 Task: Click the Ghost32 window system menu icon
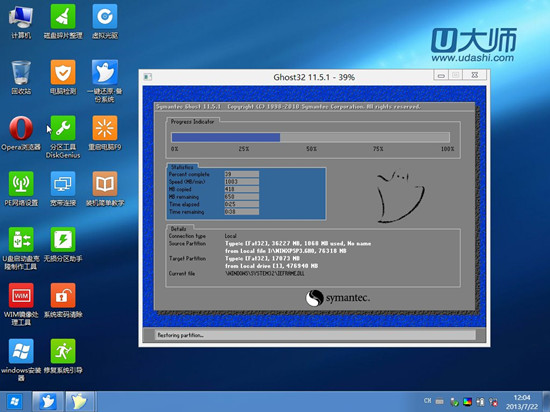[148, 77]
